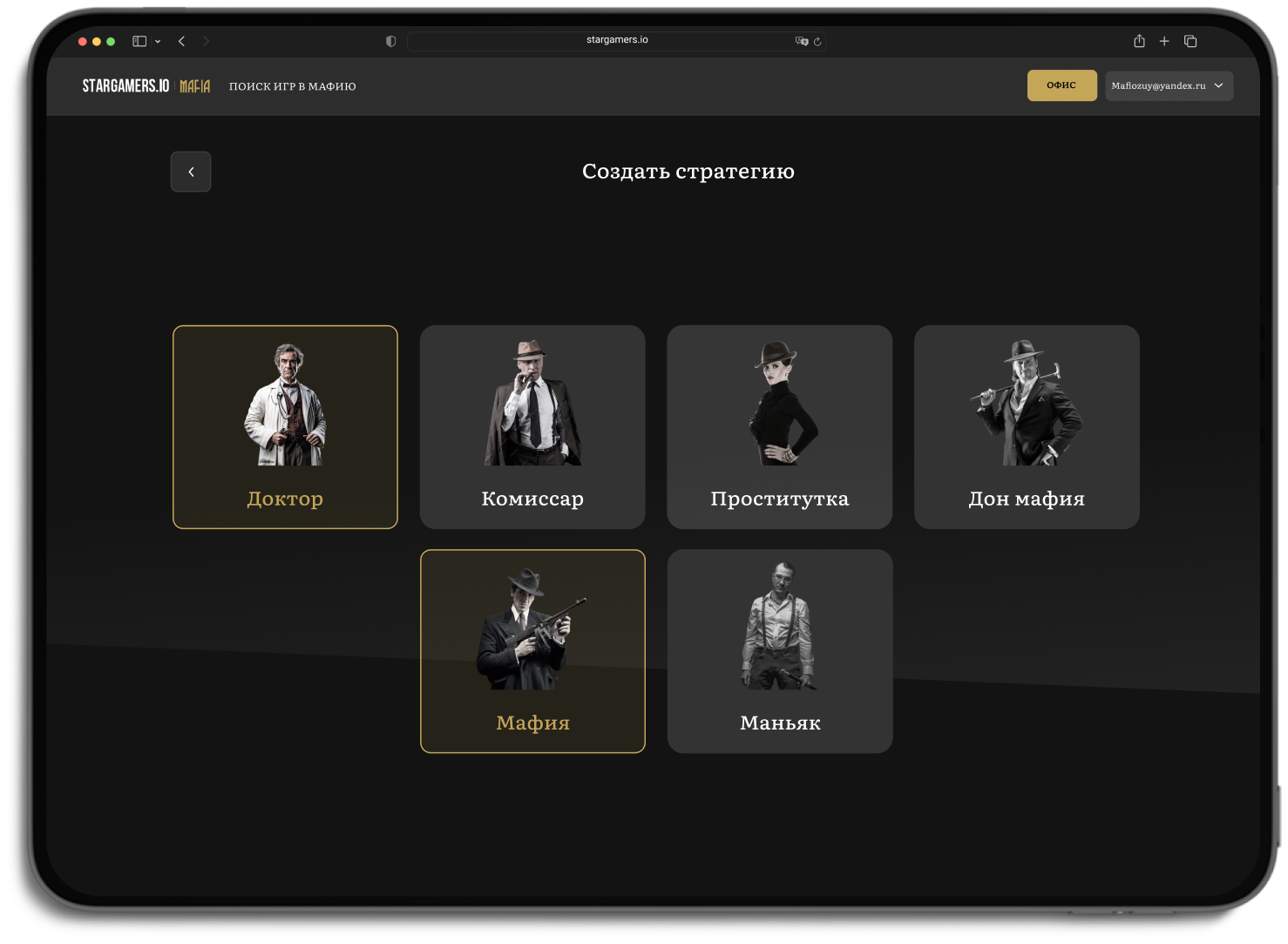Click the Safari share icon
The height and width of the screenshot is (944, 1288).
pyautogui.click(x=1139, y=41)
